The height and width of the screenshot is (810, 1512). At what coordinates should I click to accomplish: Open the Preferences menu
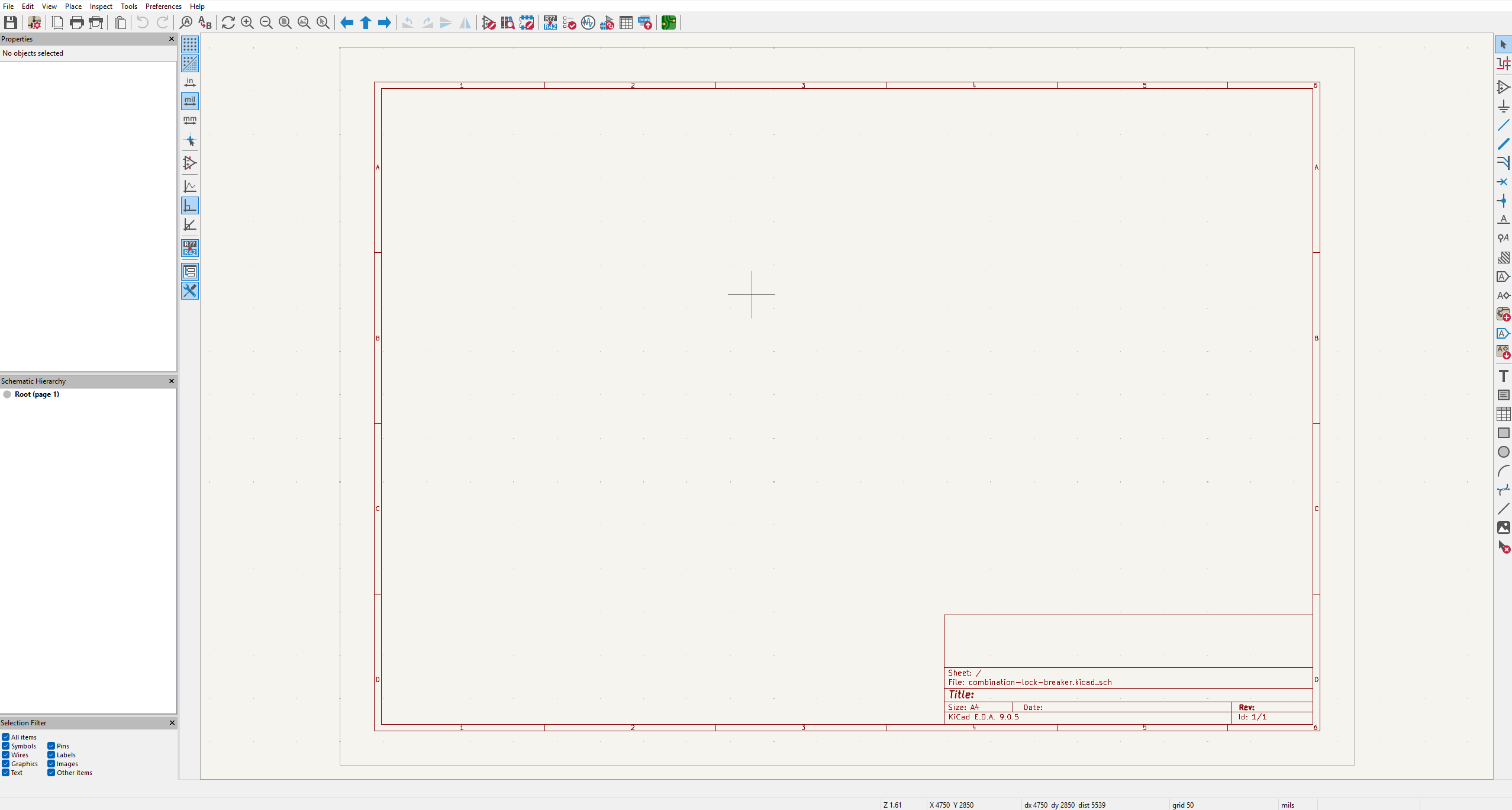click(x=163, y=7)
